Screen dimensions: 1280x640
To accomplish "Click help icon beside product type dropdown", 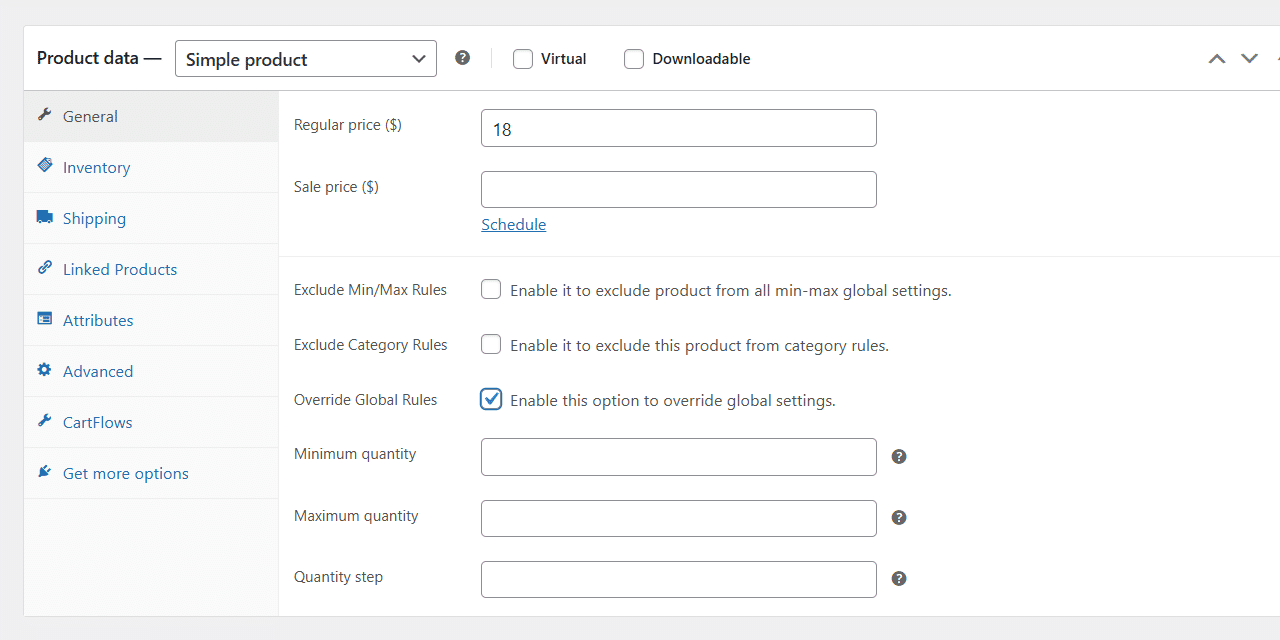I will 462,58.
